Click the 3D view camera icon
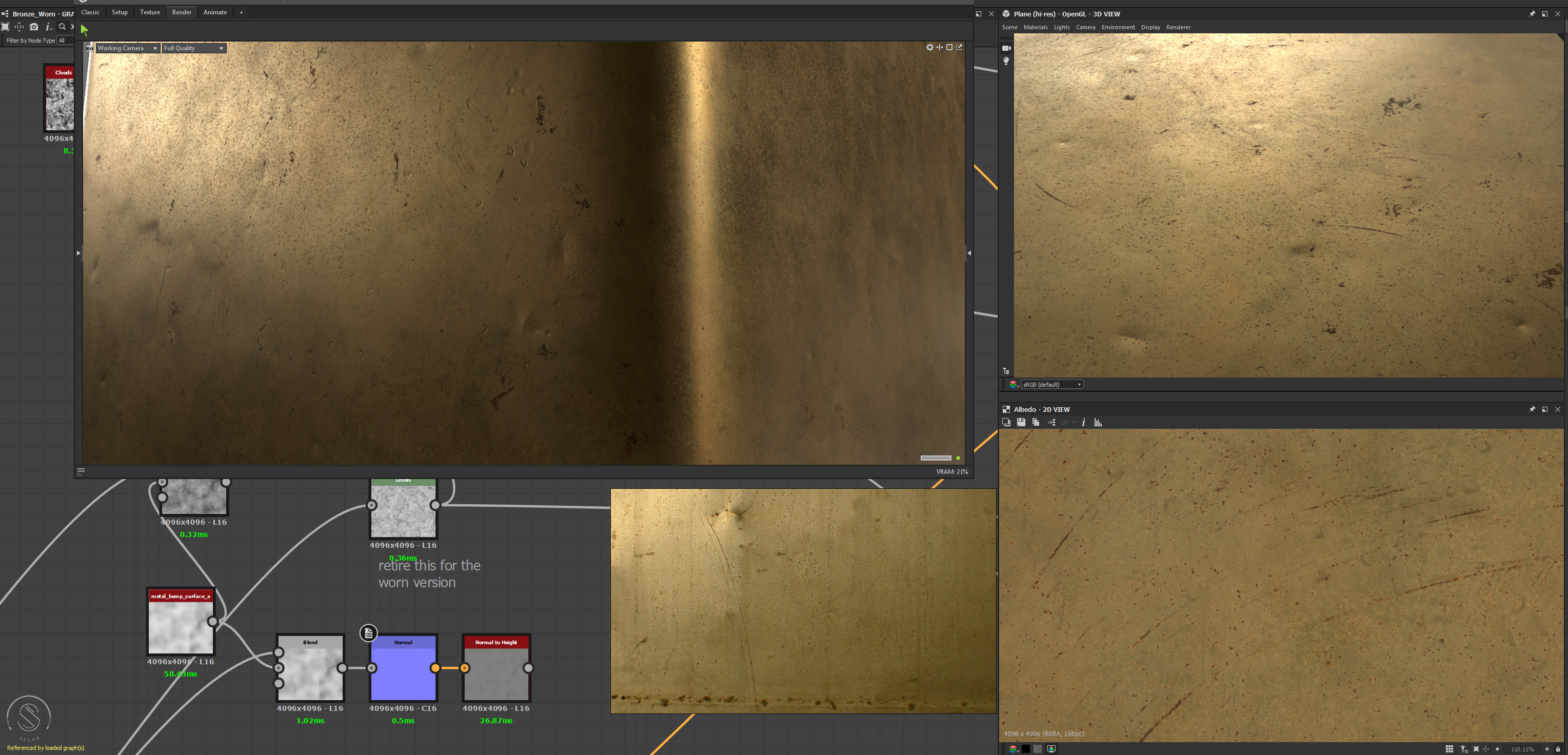Viewport: 1568px width, 755px height. (1006, 48)
